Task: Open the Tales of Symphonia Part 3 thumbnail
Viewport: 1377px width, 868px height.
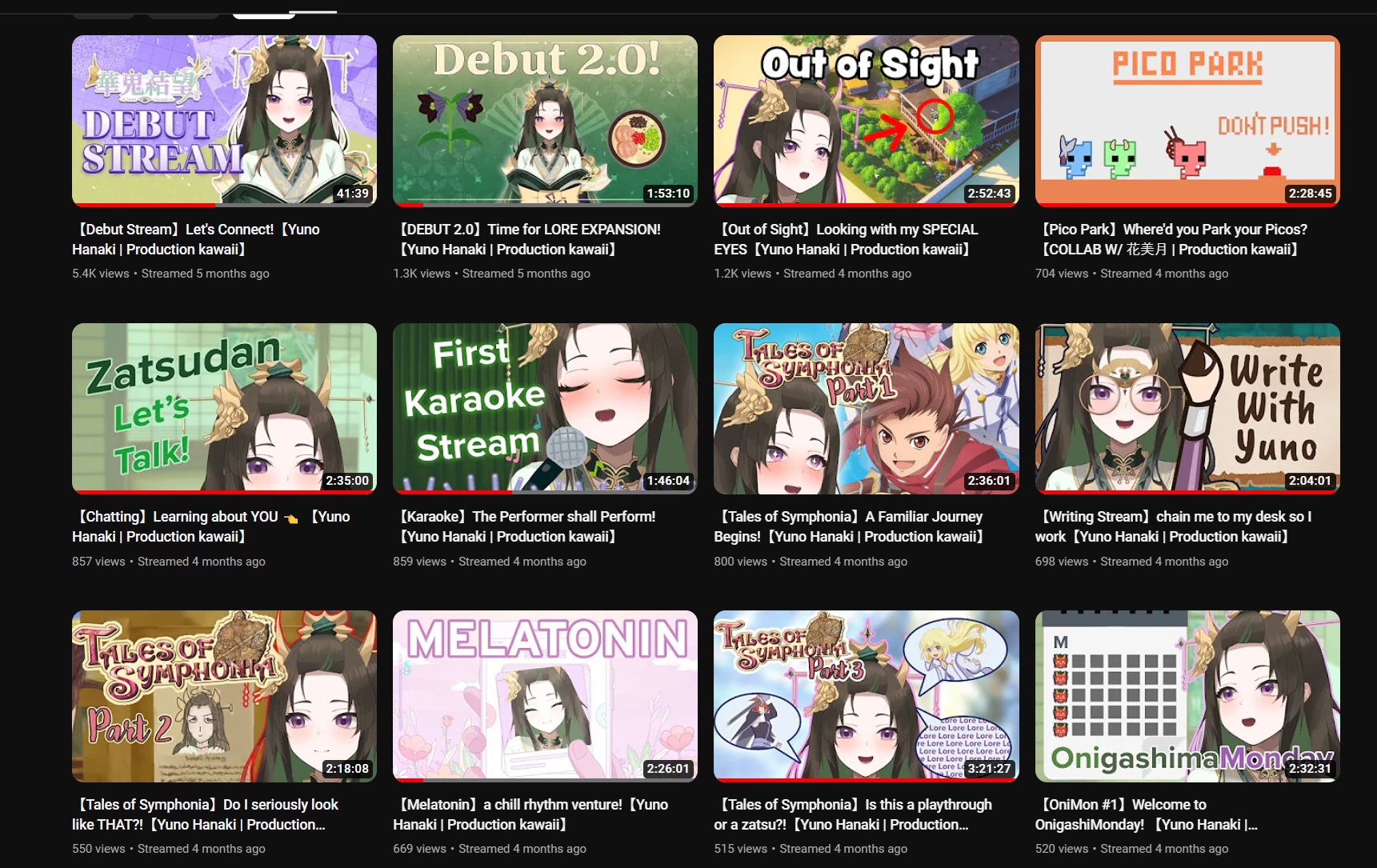Action: (867, 696)
